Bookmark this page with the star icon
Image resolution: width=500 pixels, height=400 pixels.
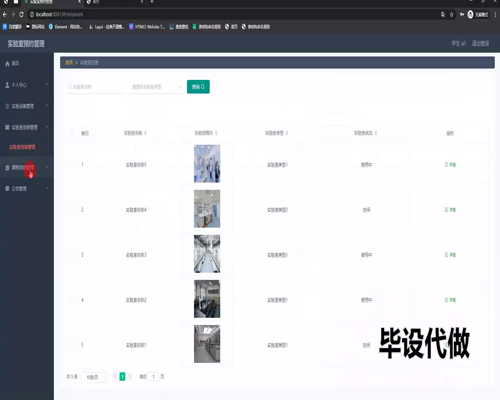point(452,14)
